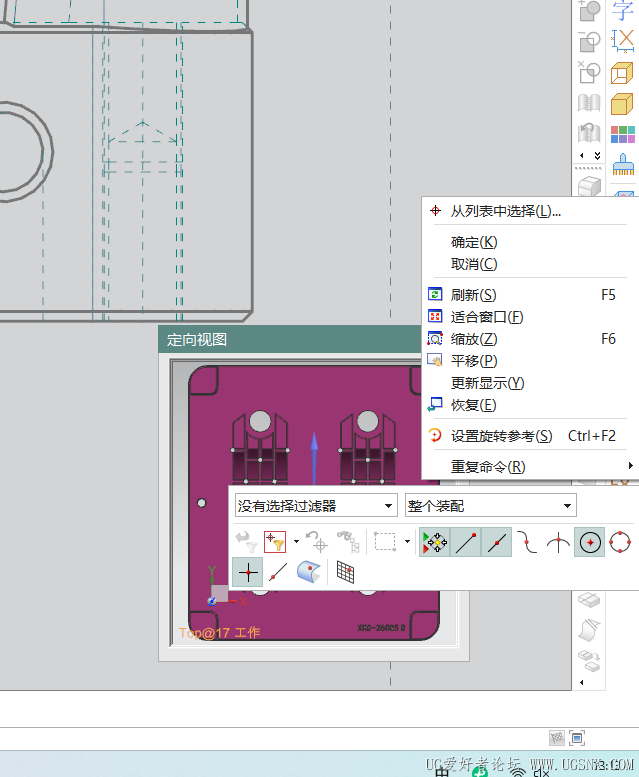The height and width of the screenshot is (777, 639).
Task: Click the intersect boolean icon
Action: pyautogui.click(x=589, y=72)
